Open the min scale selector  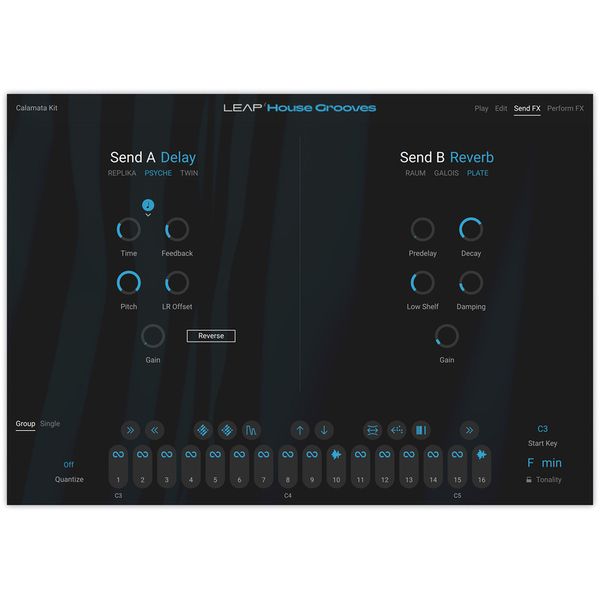point(551,463)
